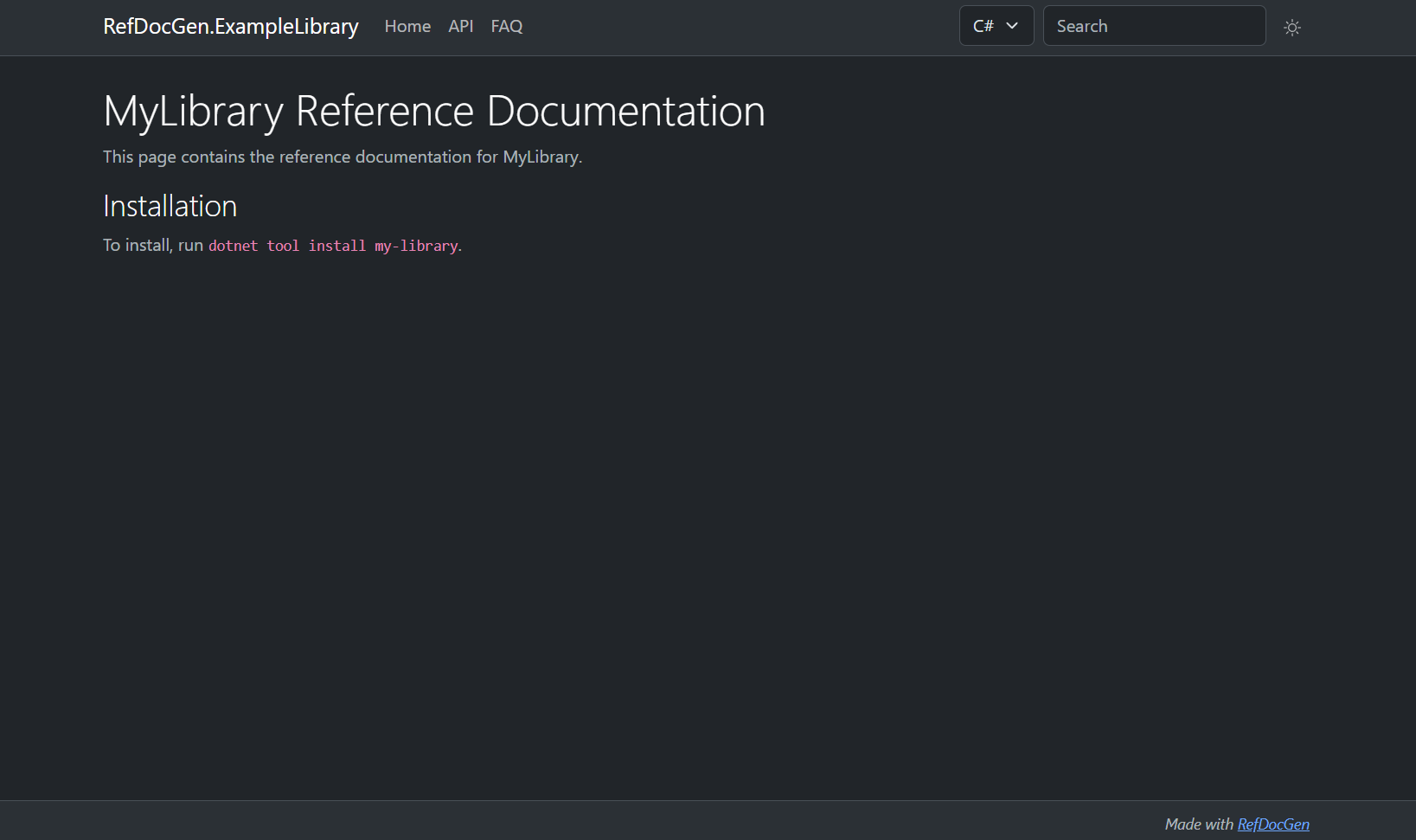Click the Installation section heading
Image resolution: width=1416 pixels, height=840 pixels.
pyautogui.click(x=170, y=206)
